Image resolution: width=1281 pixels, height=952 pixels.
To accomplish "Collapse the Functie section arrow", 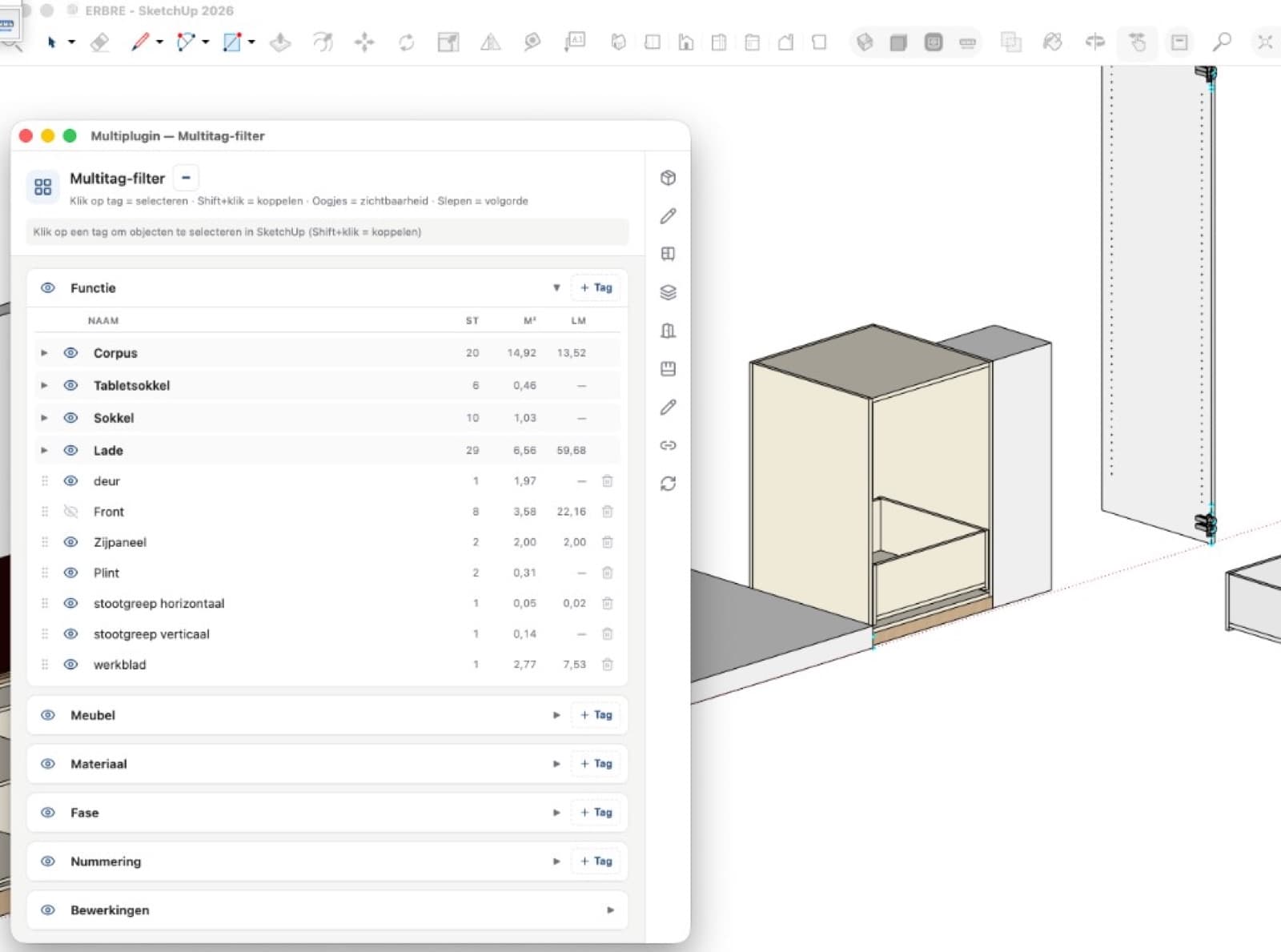I will (x=556, y=287).
